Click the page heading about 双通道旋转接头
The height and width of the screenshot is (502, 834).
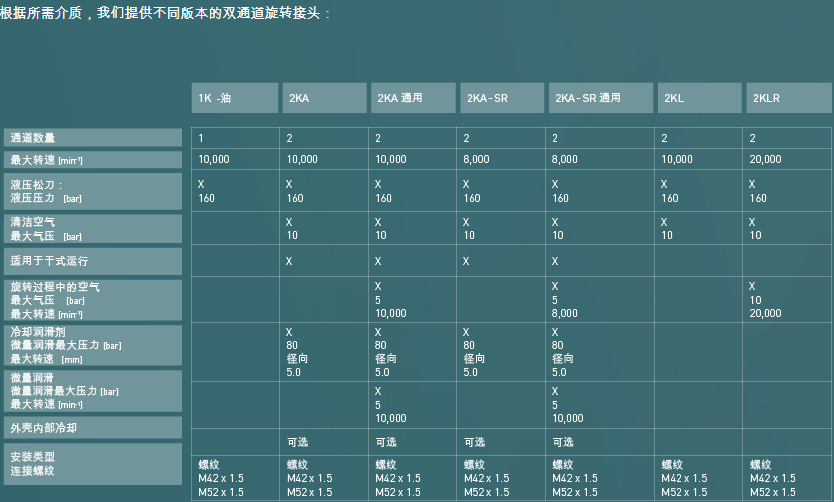click(x=166, y=14)
